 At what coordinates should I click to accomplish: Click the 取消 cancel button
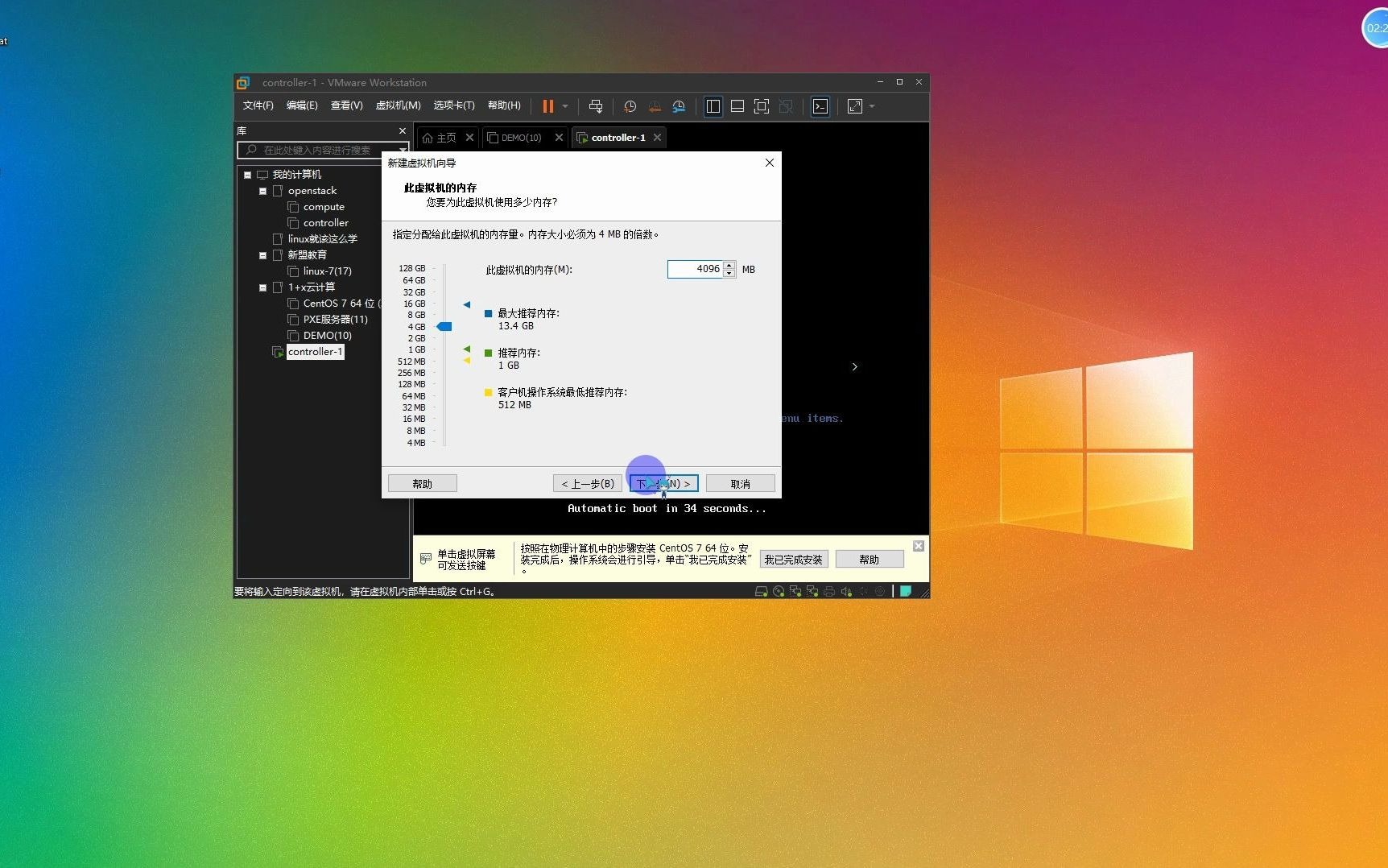(x=741, y=484)
